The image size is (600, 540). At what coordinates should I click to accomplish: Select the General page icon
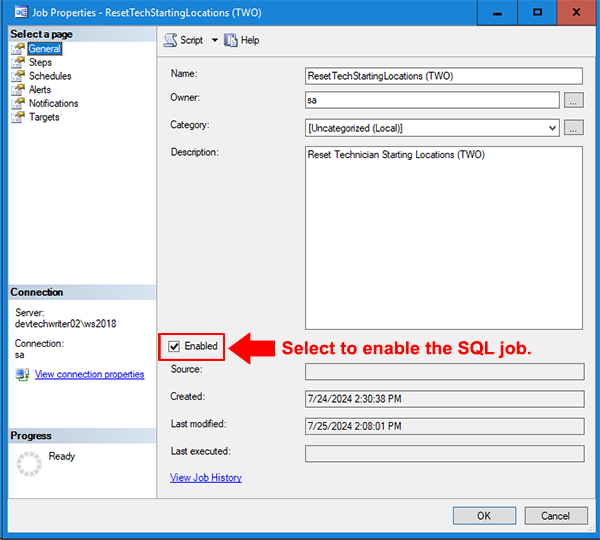tap(19, 49)
